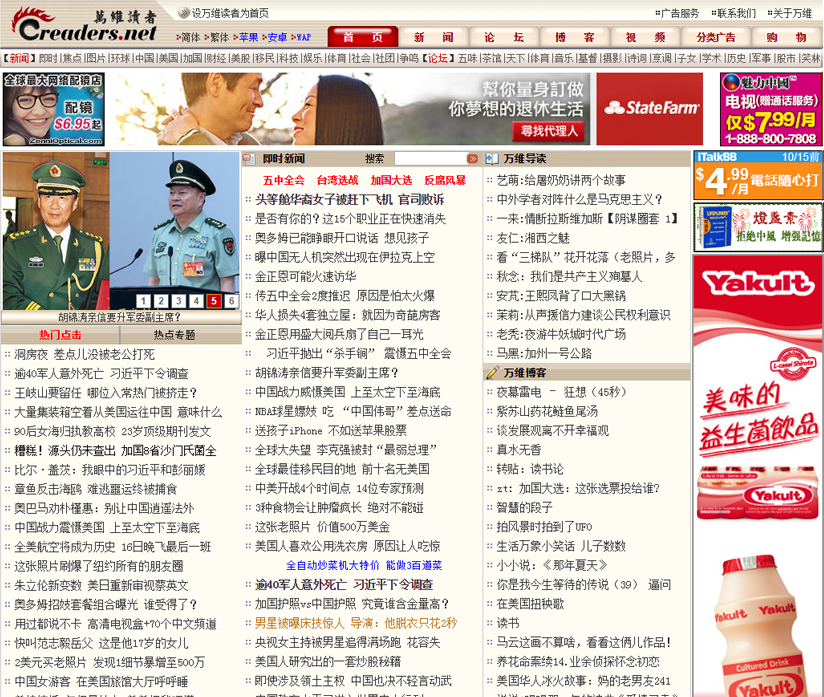Open the 苹果 app link
This screenshot has width=824, height=697.
point(249,37)
